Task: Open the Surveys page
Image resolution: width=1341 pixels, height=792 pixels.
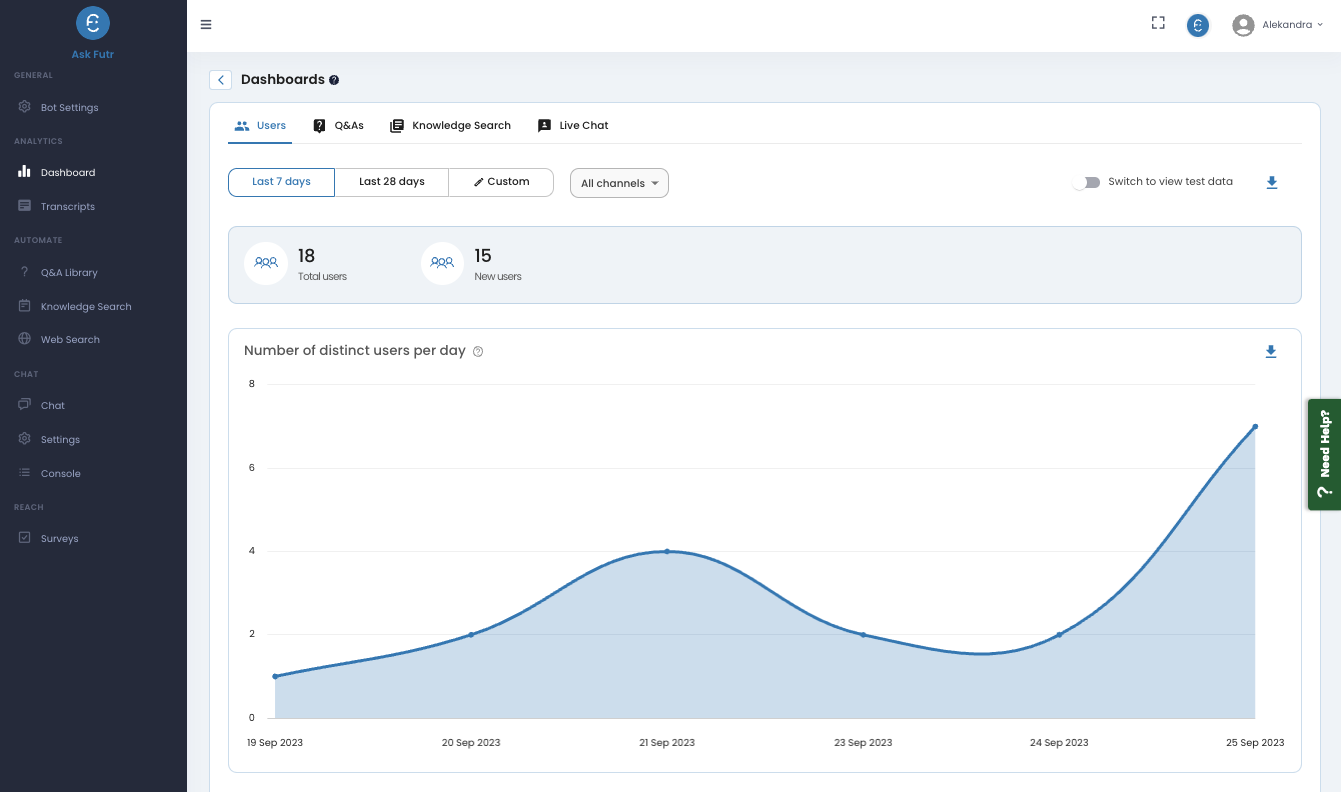Action: click(x=59, y=538)
